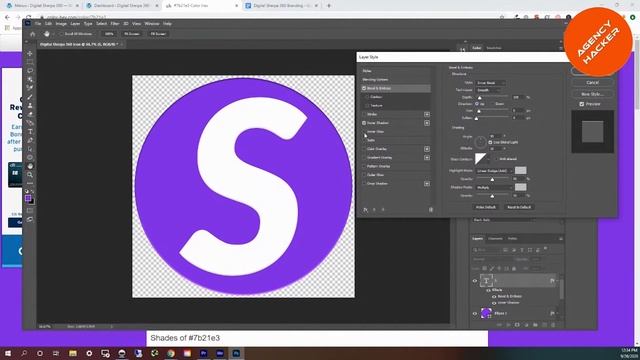
Task: Click the new group folder icon in Layers panel
Action: 535,325
